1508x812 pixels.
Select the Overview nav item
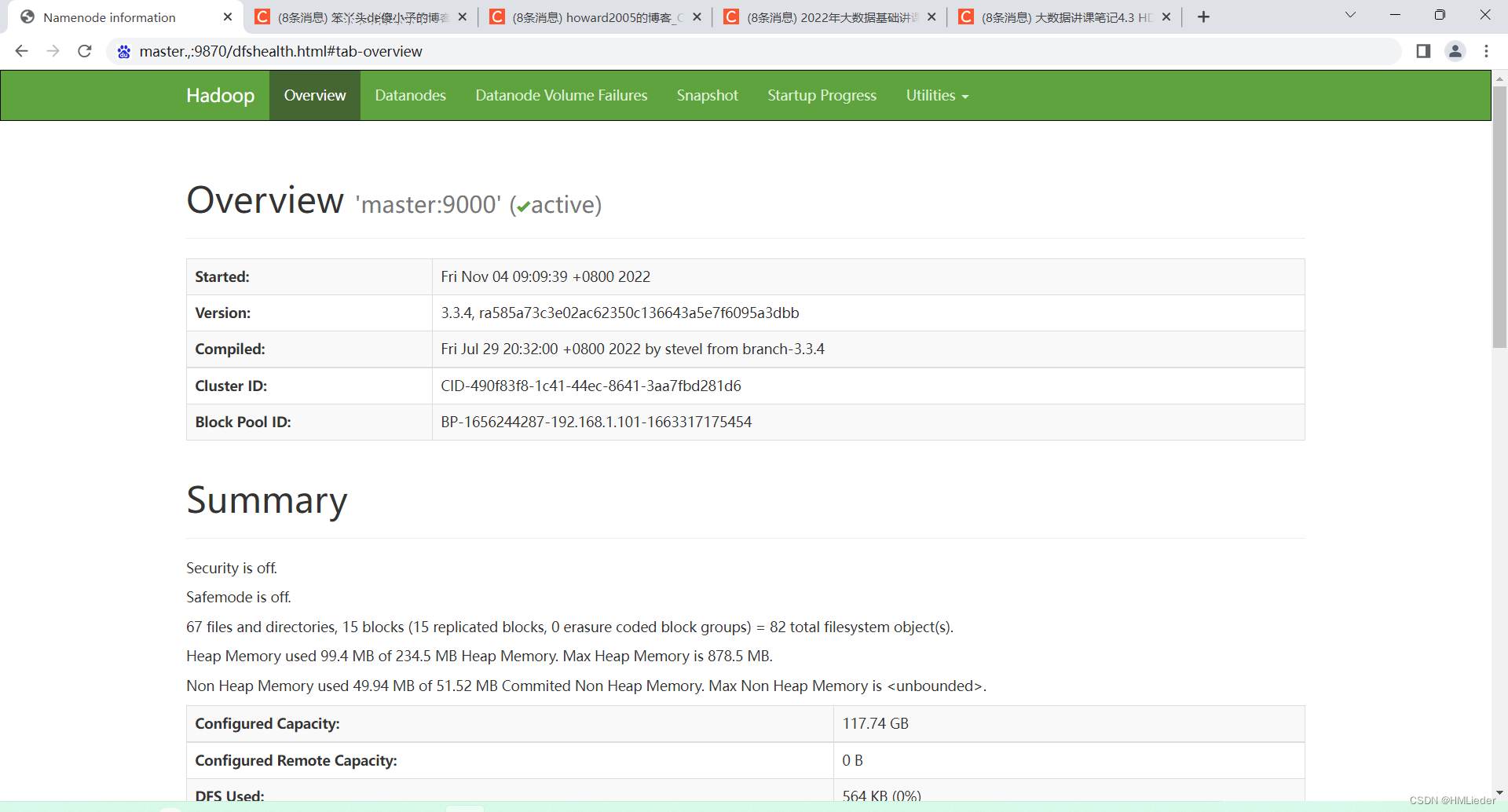[x=315, y=95]
